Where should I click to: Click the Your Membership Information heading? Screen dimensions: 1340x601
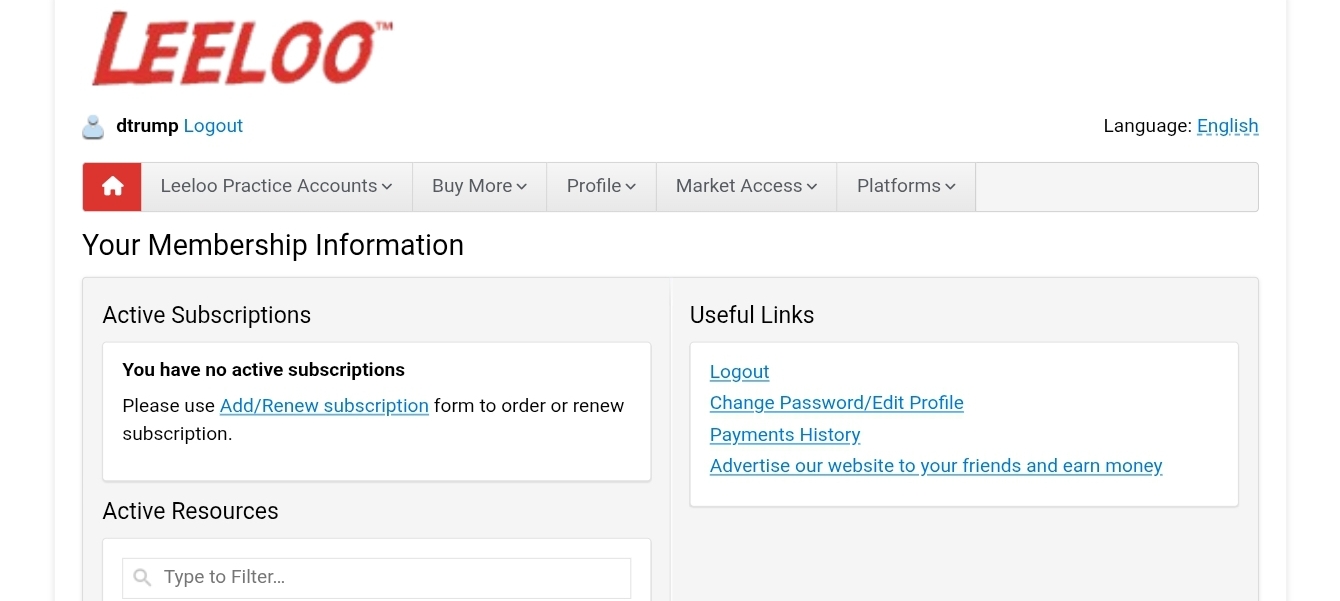coord(273,245)
